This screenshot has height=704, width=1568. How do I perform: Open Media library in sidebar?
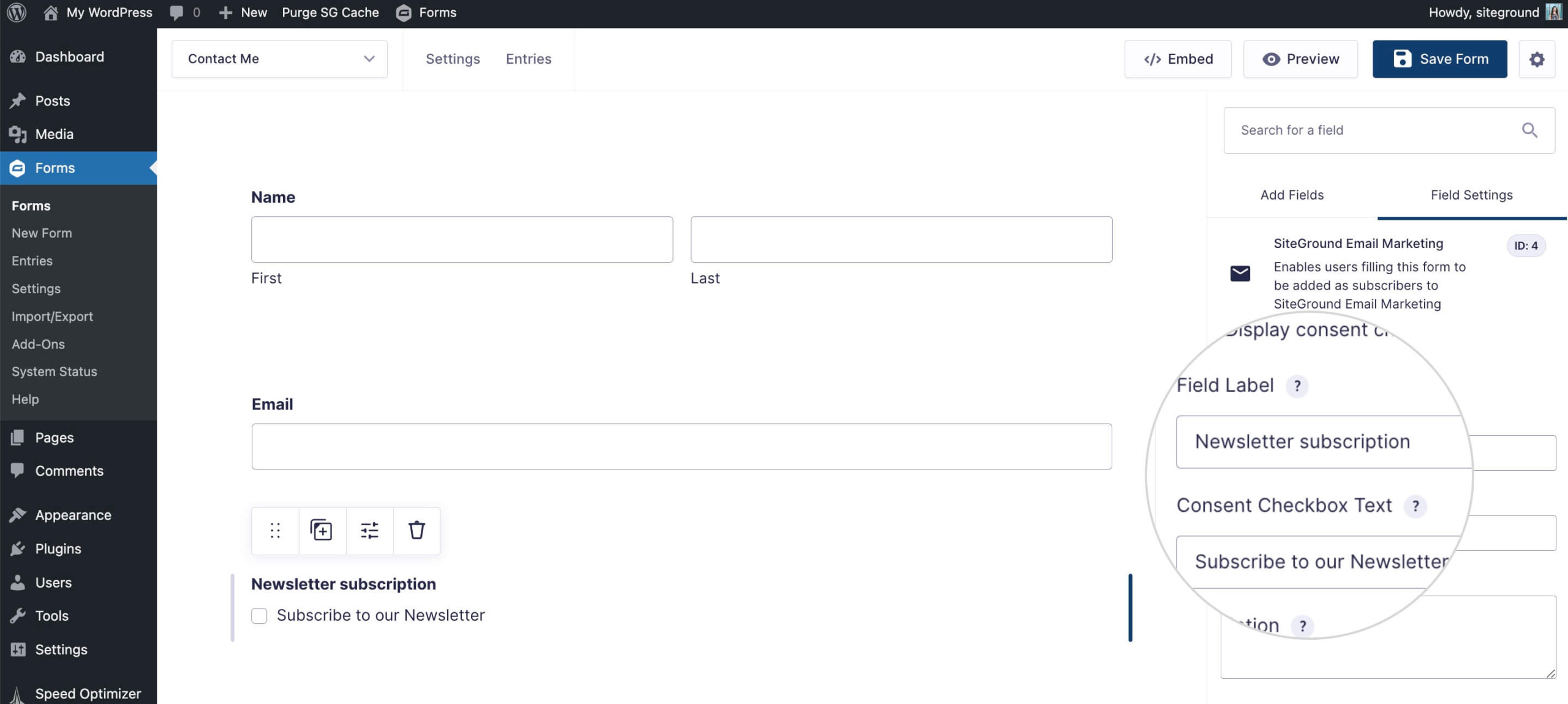pos(78,134)
